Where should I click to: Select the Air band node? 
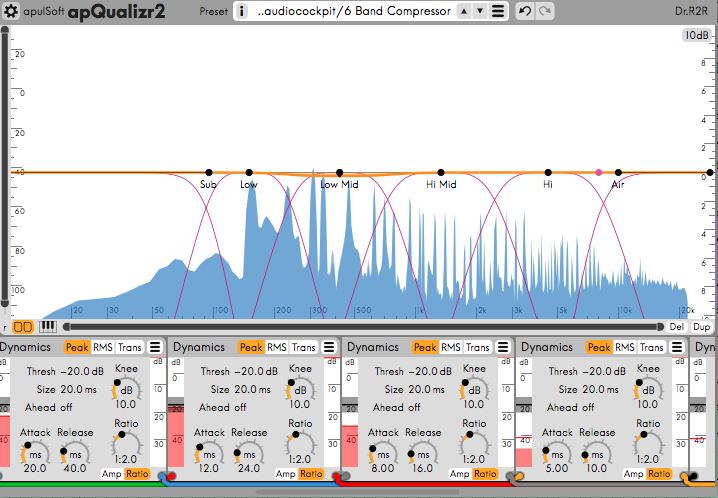coord(618,173)
